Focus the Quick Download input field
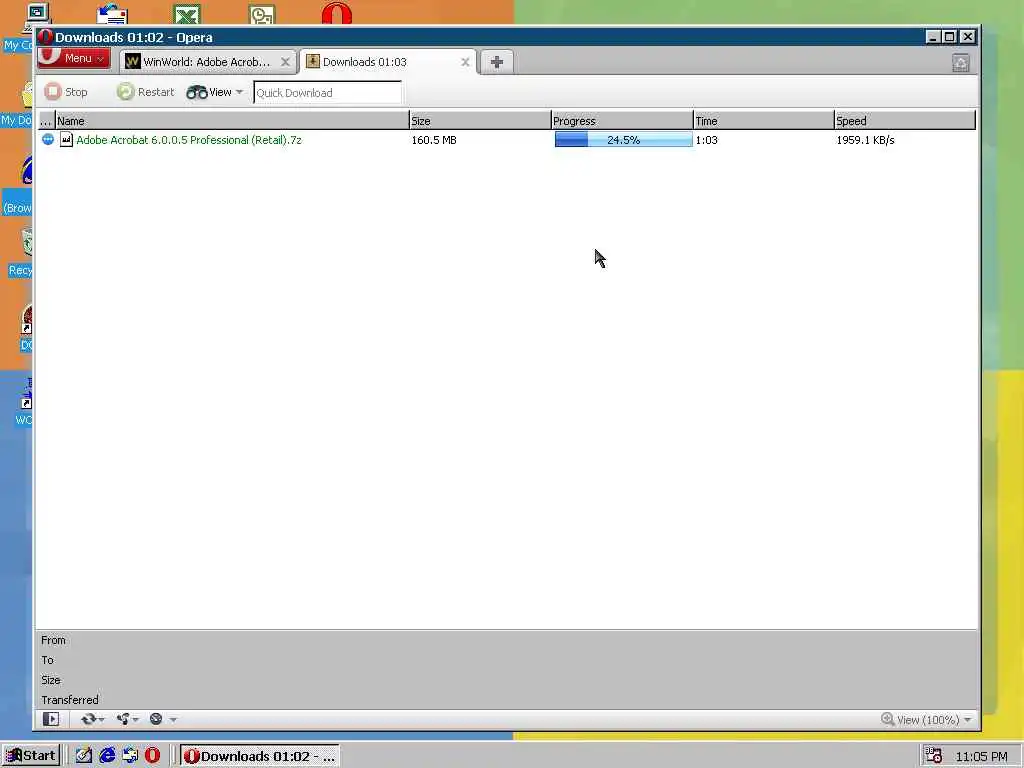1024x768 pixels. pyautogui.click(x=327, y=93)
